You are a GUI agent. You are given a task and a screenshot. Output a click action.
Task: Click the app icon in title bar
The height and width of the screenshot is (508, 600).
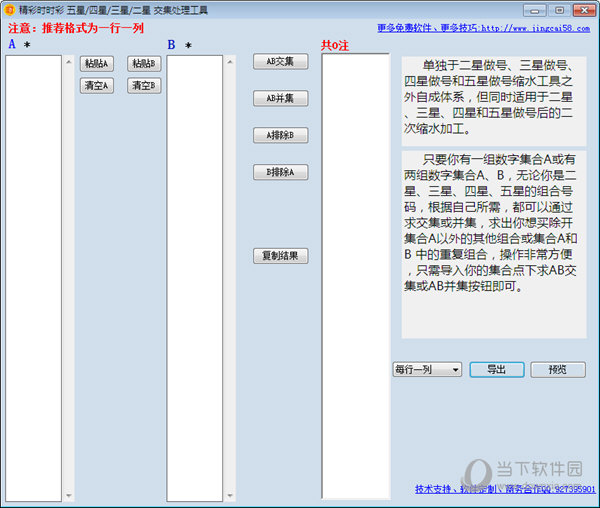point(9,10)
